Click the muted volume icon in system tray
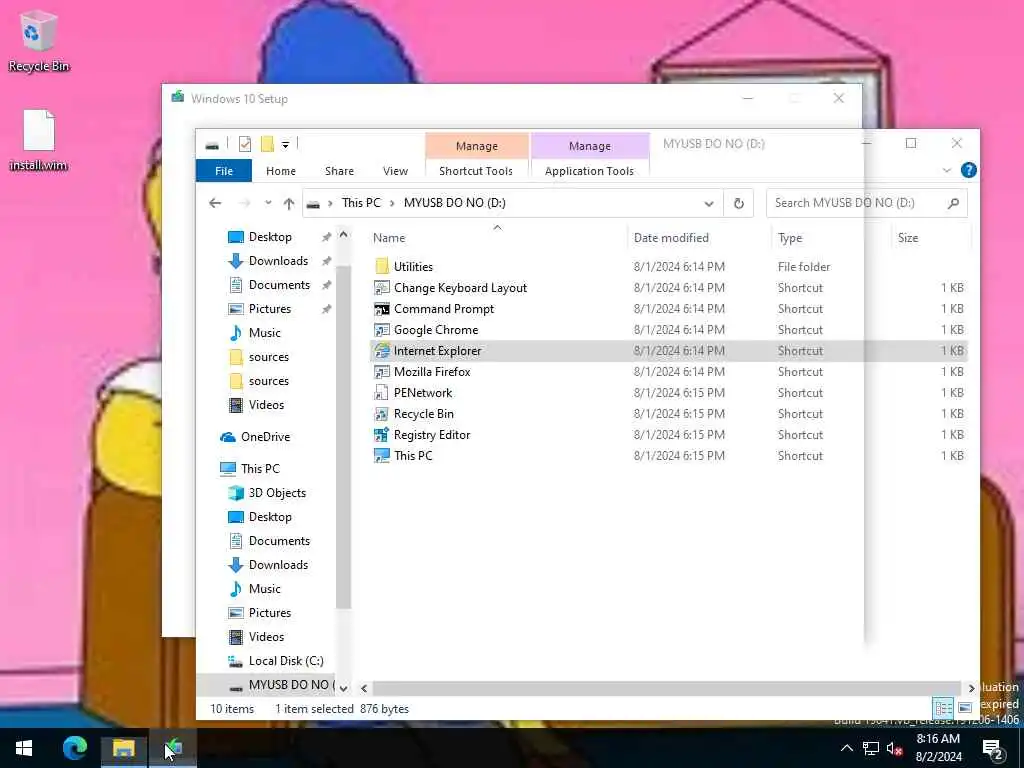1024x768 pixels. point(895,748)
